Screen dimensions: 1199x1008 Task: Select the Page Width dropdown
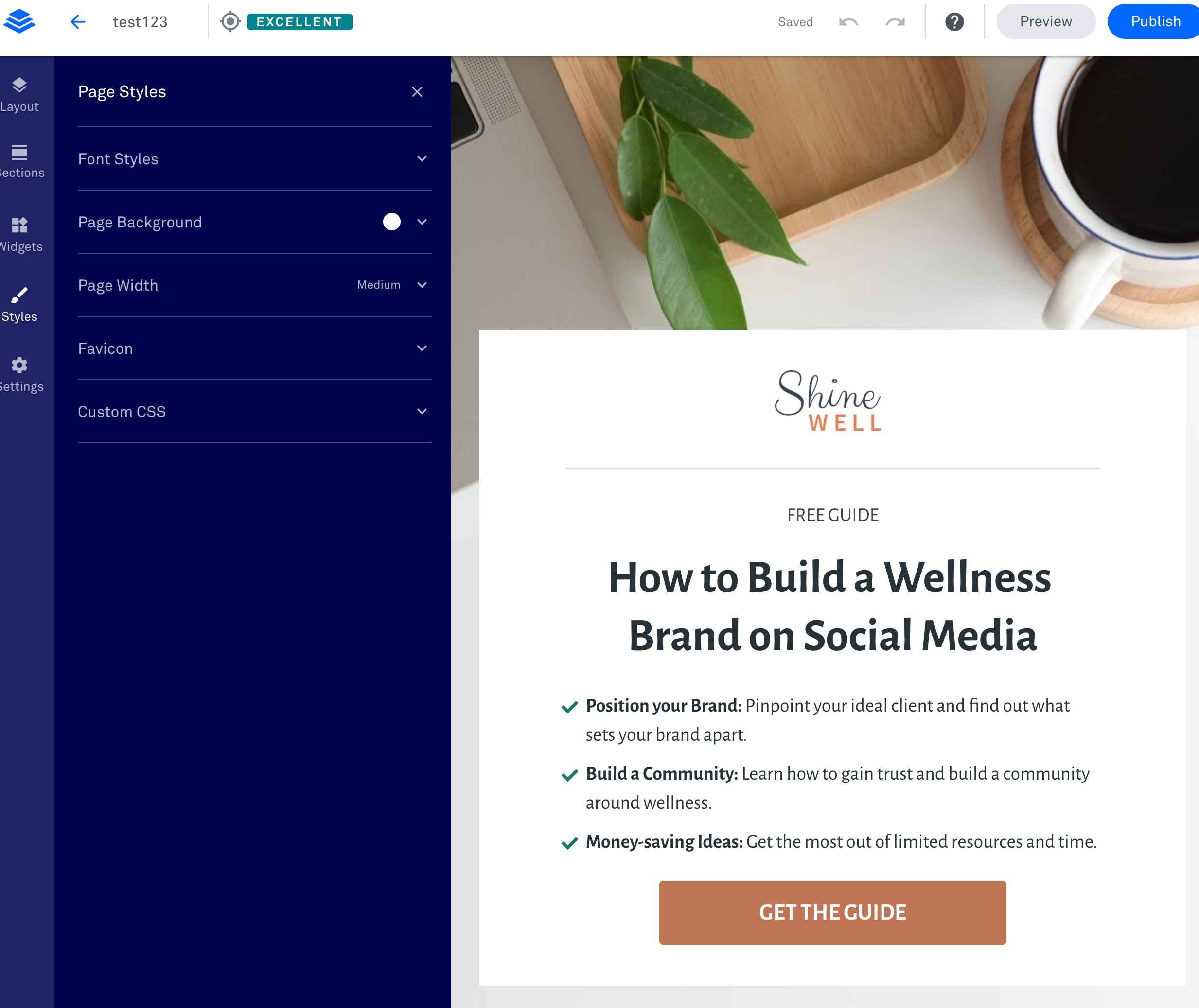point(423,285)
